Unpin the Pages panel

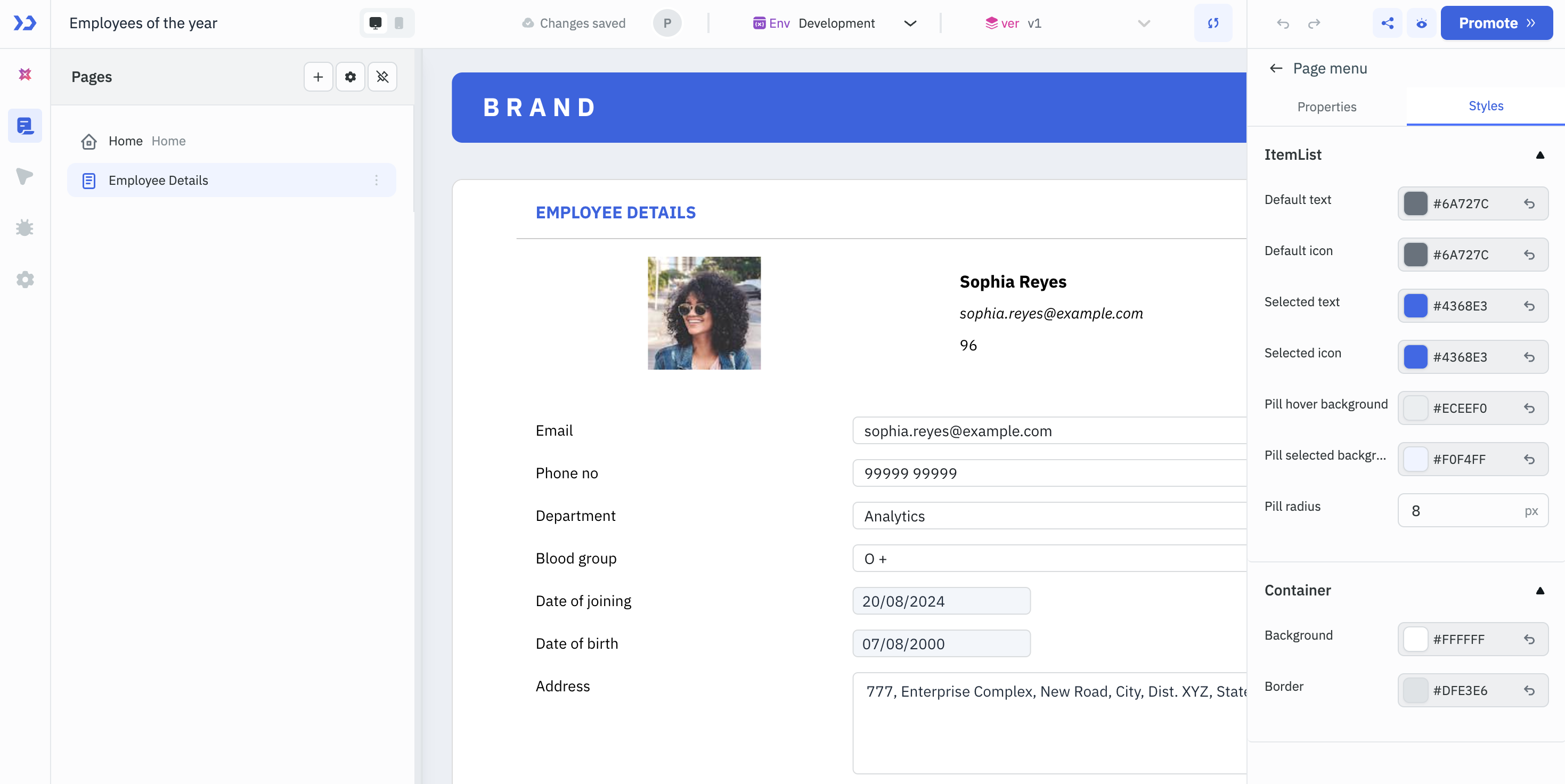[382, 77]
